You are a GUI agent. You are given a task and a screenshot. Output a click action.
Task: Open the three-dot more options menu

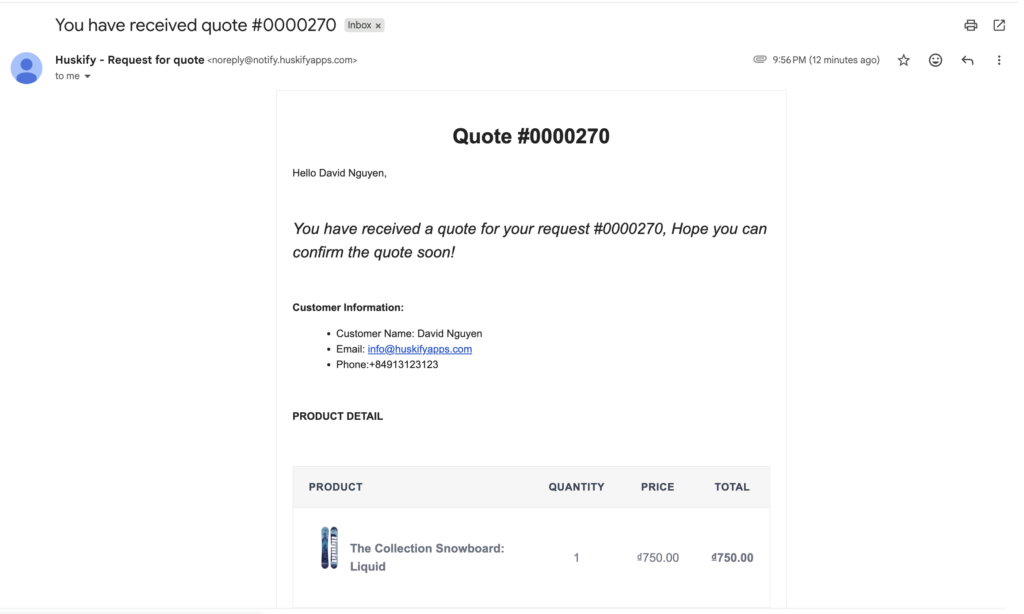pyautogui.click(x=997, y=60)
